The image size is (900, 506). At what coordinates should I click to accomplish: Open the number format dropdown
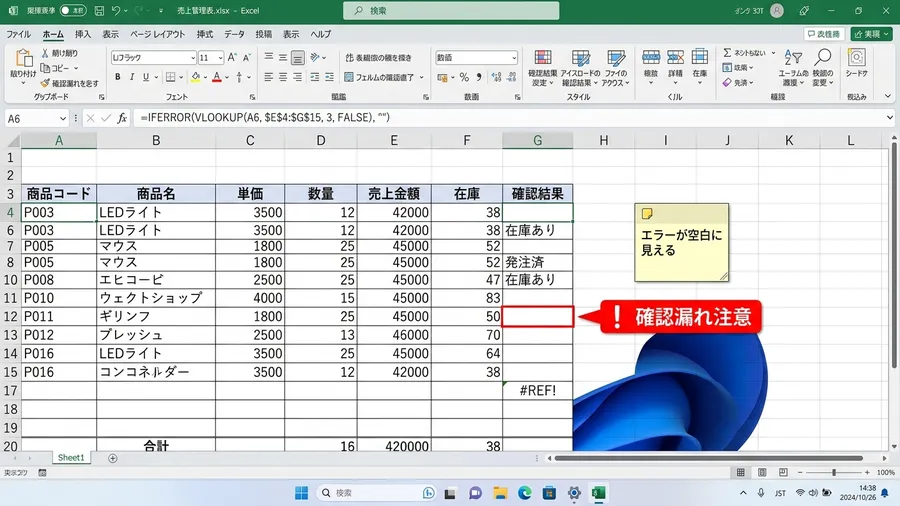coord(514,58)
